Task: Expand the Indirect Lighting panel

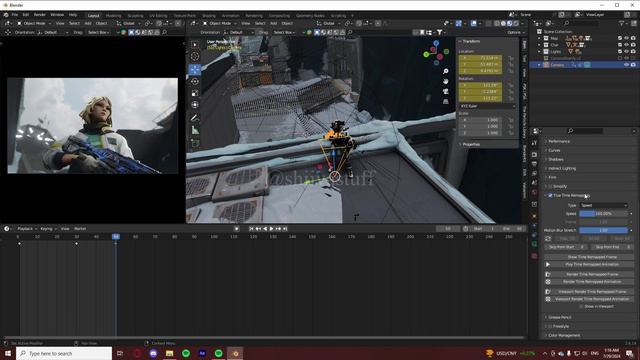Action: (x=562, y=169)
